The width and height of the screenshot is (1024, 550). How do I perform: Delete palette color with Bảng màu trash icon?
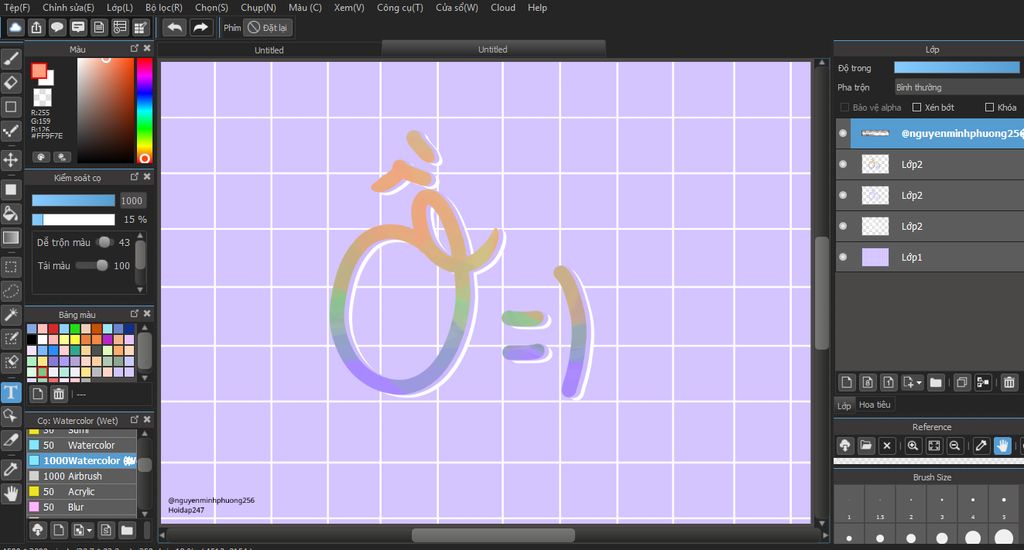(x=59, y=394)
